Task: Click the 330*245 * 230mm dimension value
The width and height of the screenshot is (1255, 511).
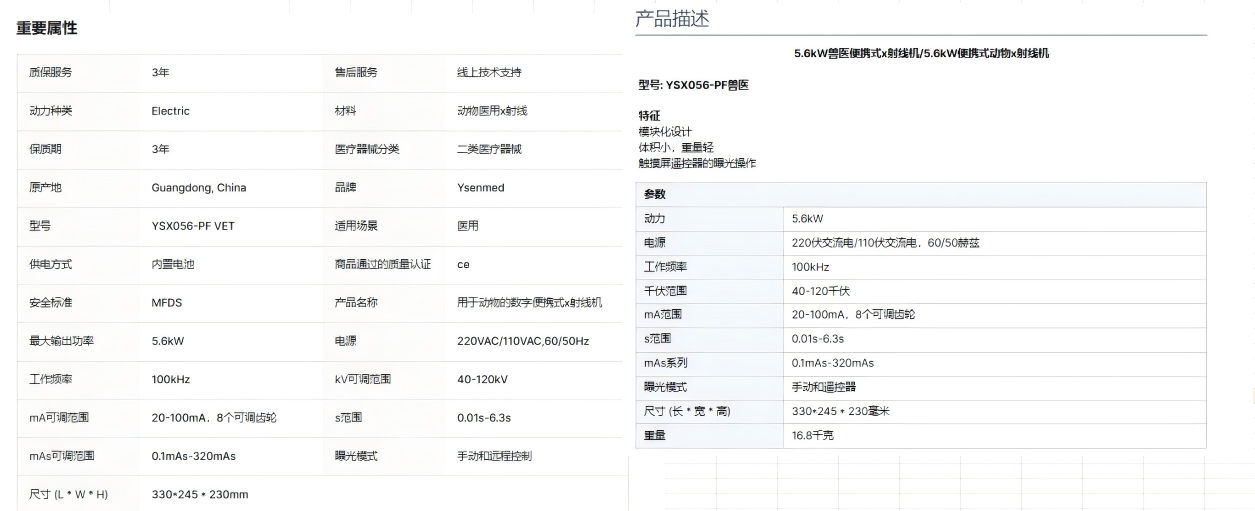Action: (200, 494)
